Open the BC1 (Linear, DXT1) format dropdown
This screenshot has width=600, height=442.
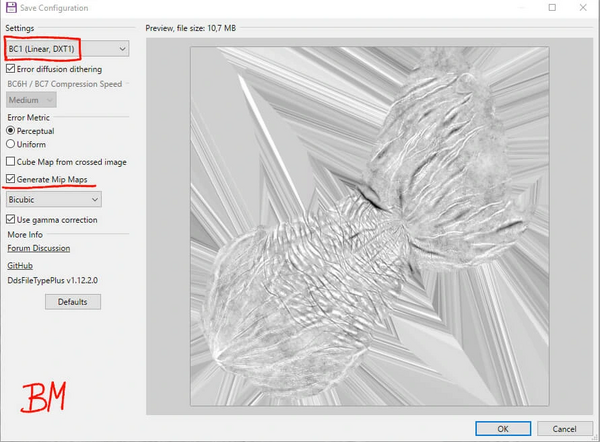[67, 48]
